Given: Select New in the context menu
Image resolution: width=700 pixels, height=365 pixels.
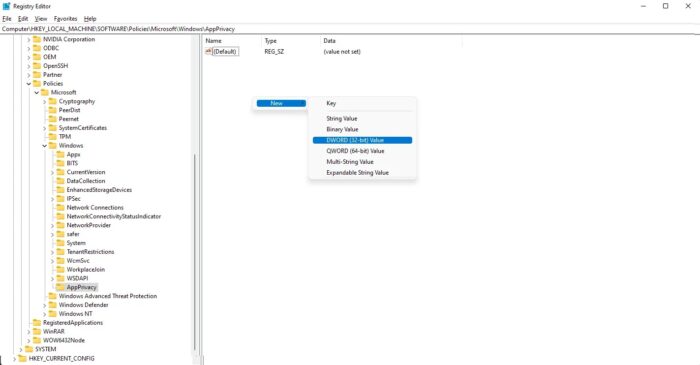Looking at the screenshot, I should tap(281, 103).
